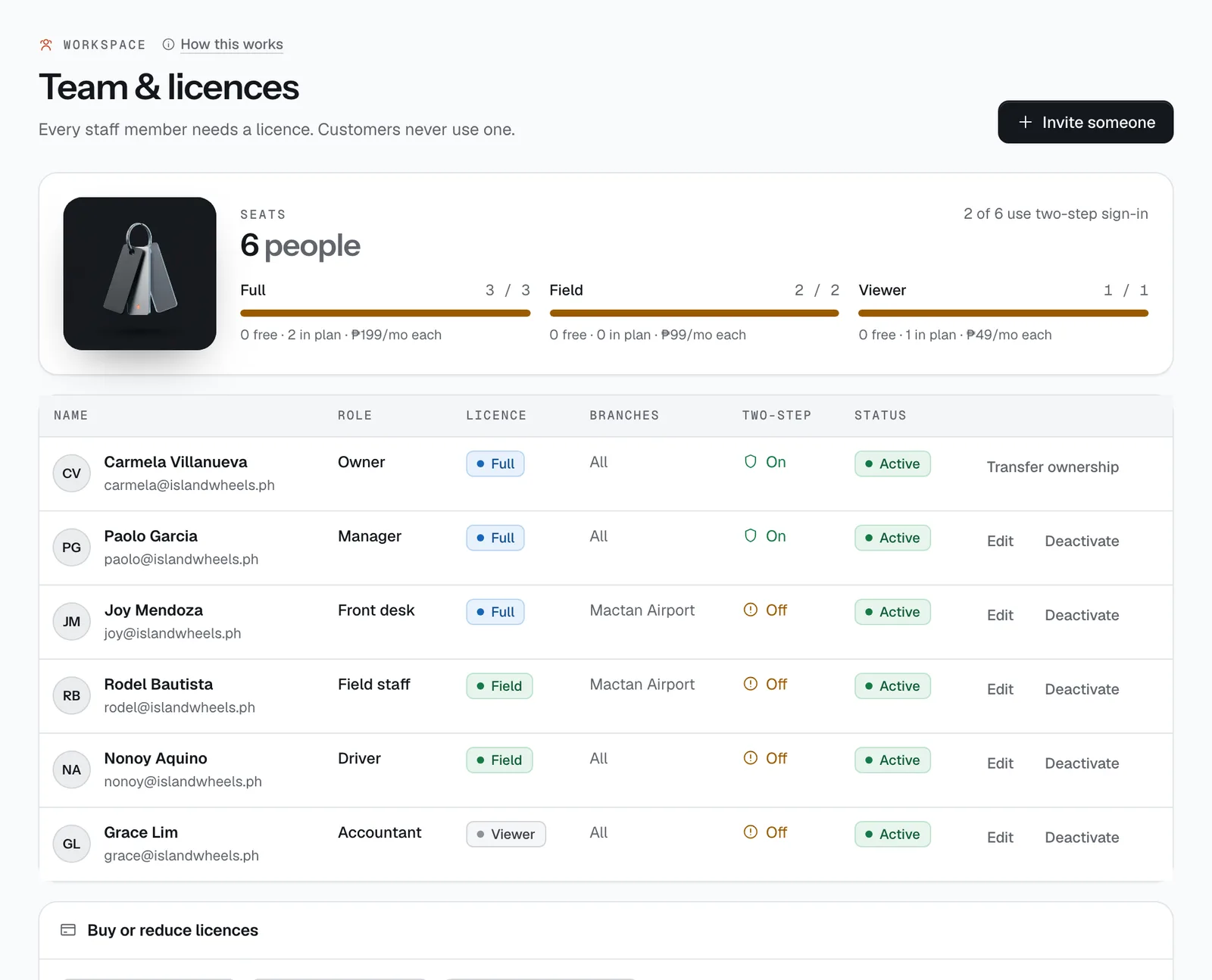Click the PG avatar for Paolo Garcia
The image size is (1212, 980).
tap(72, 548)
